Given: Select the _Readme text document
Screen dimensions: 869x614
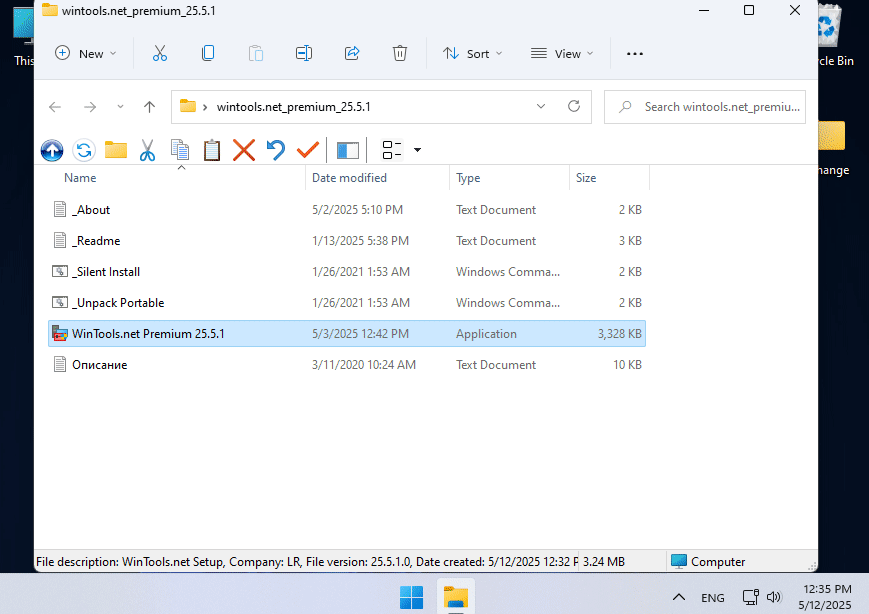Looking at the screenshot, I should click(347, 241).
